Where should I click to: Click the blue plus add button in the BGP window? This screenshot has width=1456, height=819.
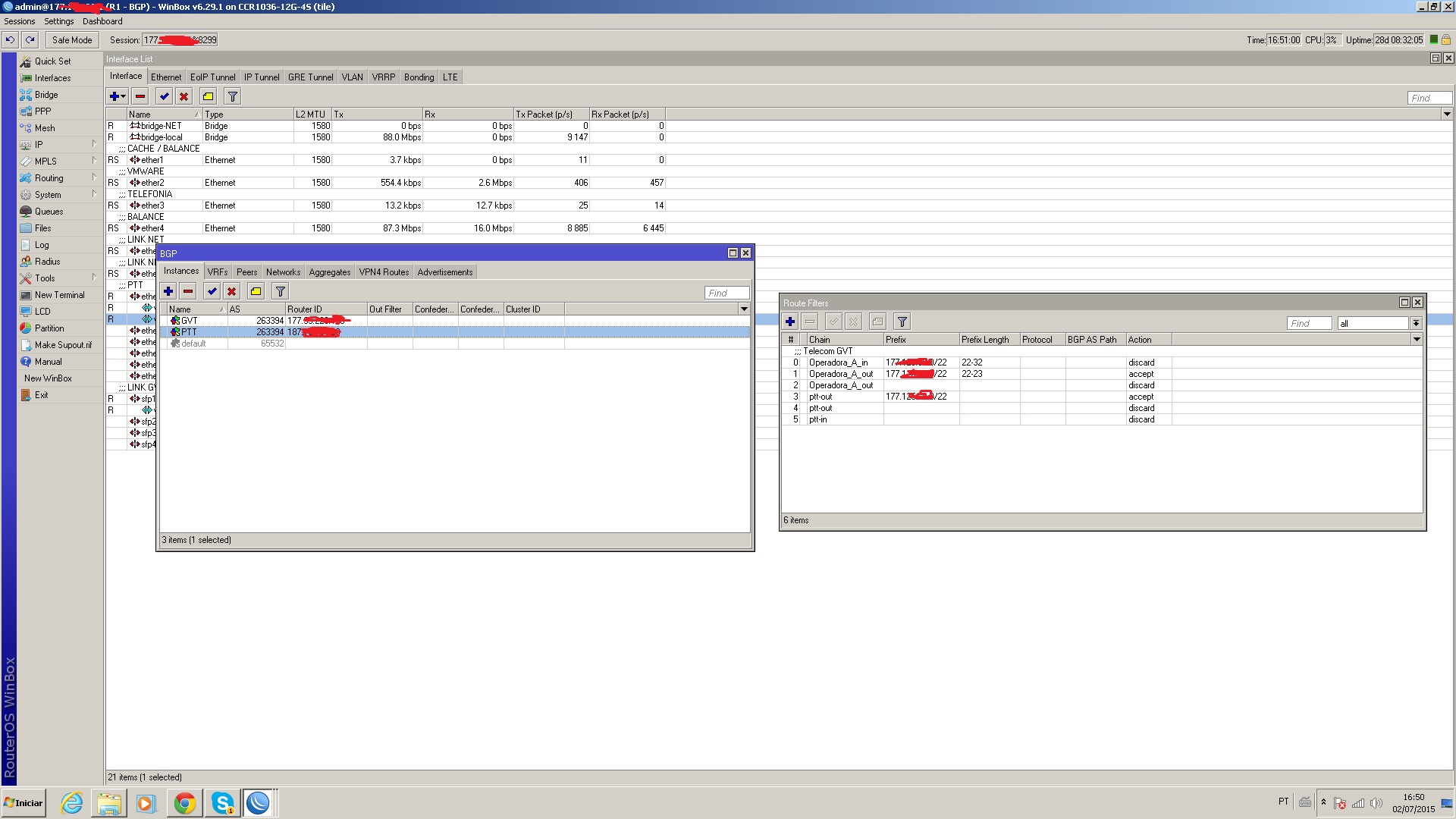click(168, 291)
